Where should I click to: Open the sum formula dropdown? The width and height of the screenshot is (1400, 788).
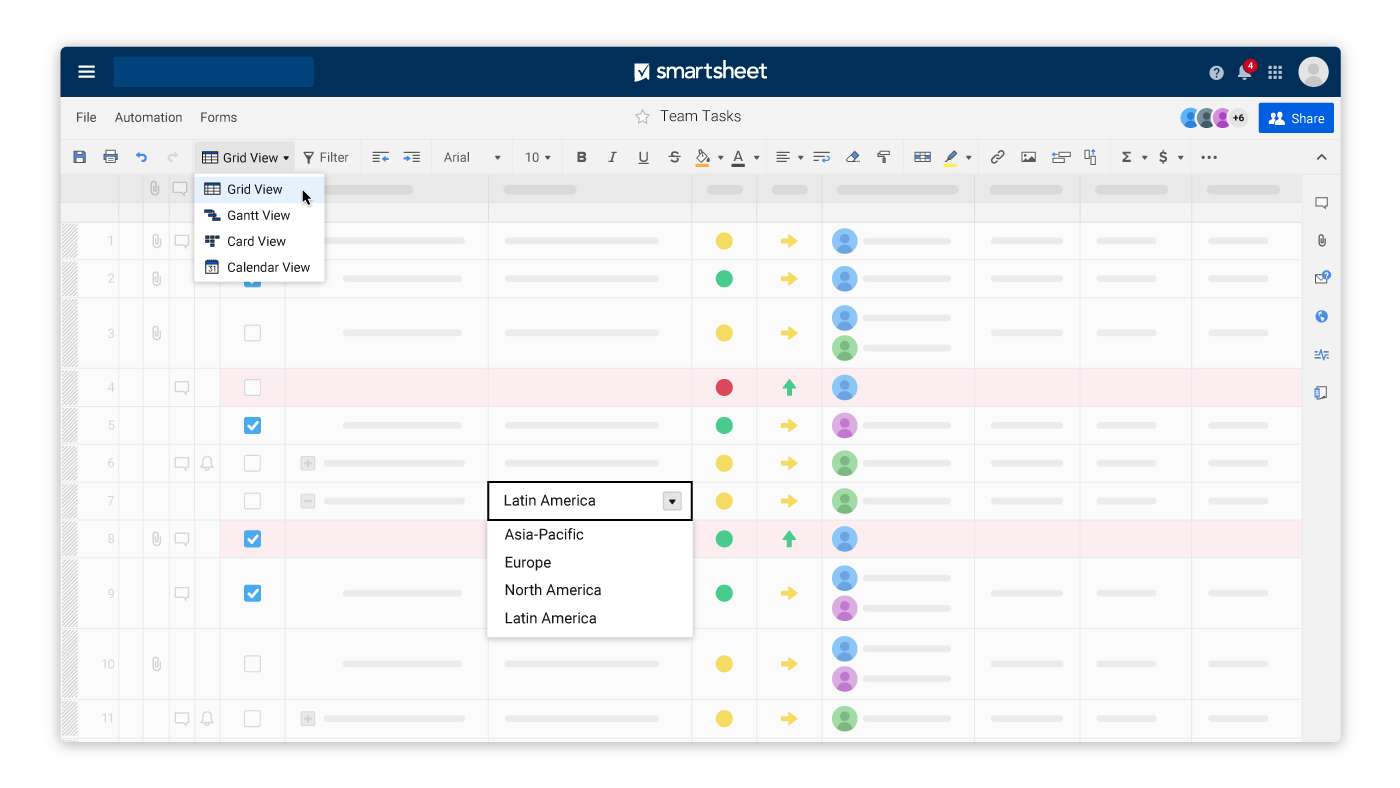pos(1133,157)
